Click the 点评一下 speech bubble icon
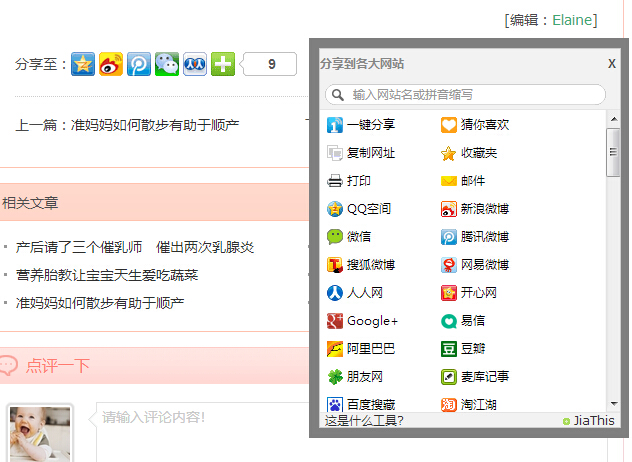This screenshot has width=632, height=462. pyautogui.click(x=9, y=365)
